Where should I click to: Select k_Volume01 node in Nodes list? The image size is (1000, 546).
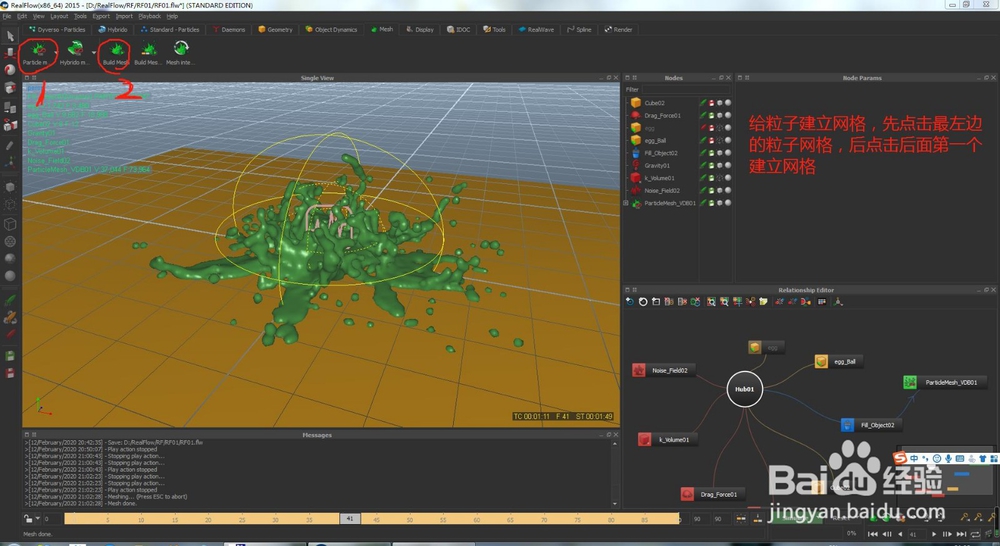pos(659,178)
